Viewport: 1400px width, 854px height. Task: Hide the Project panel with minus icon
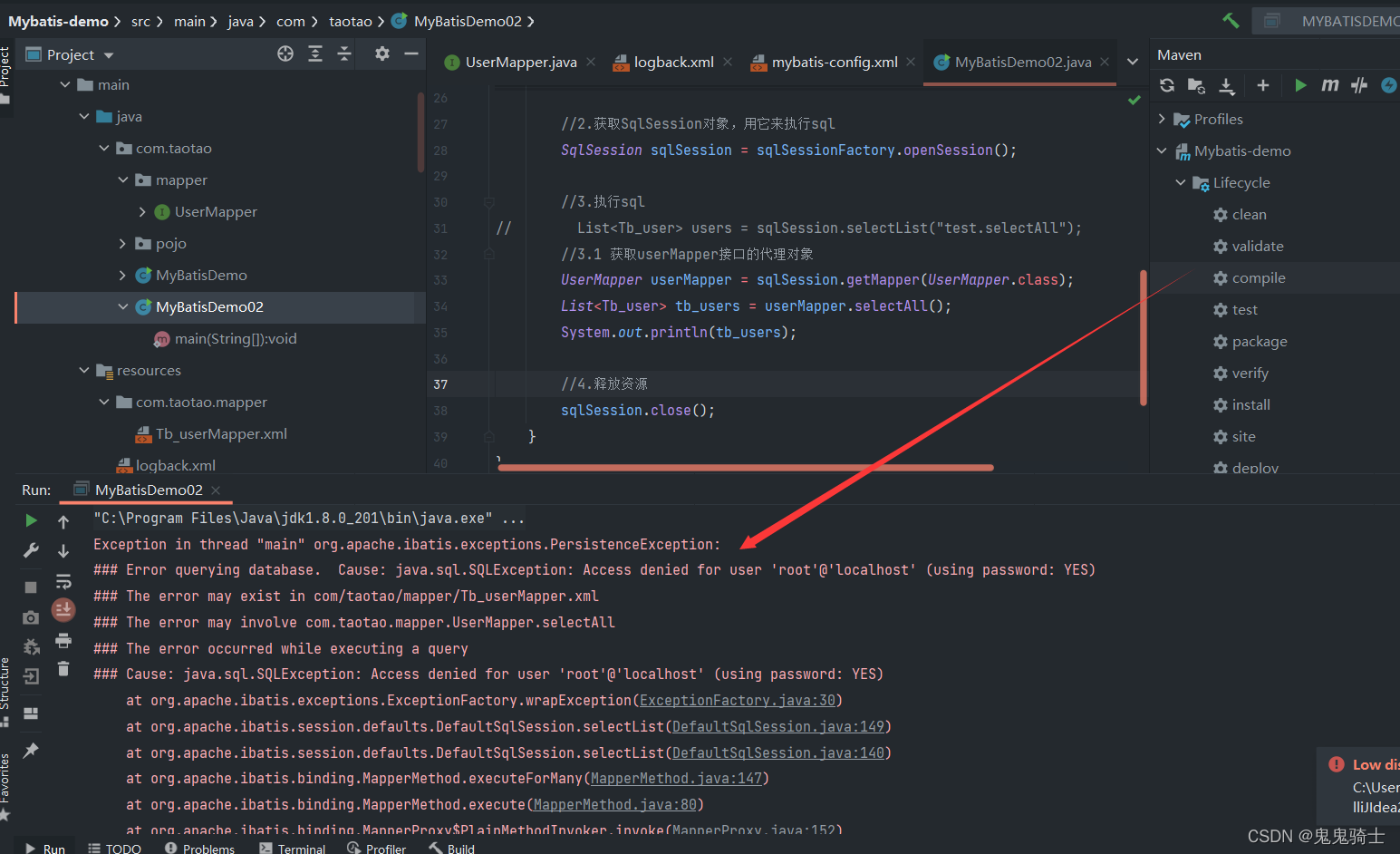411,54
